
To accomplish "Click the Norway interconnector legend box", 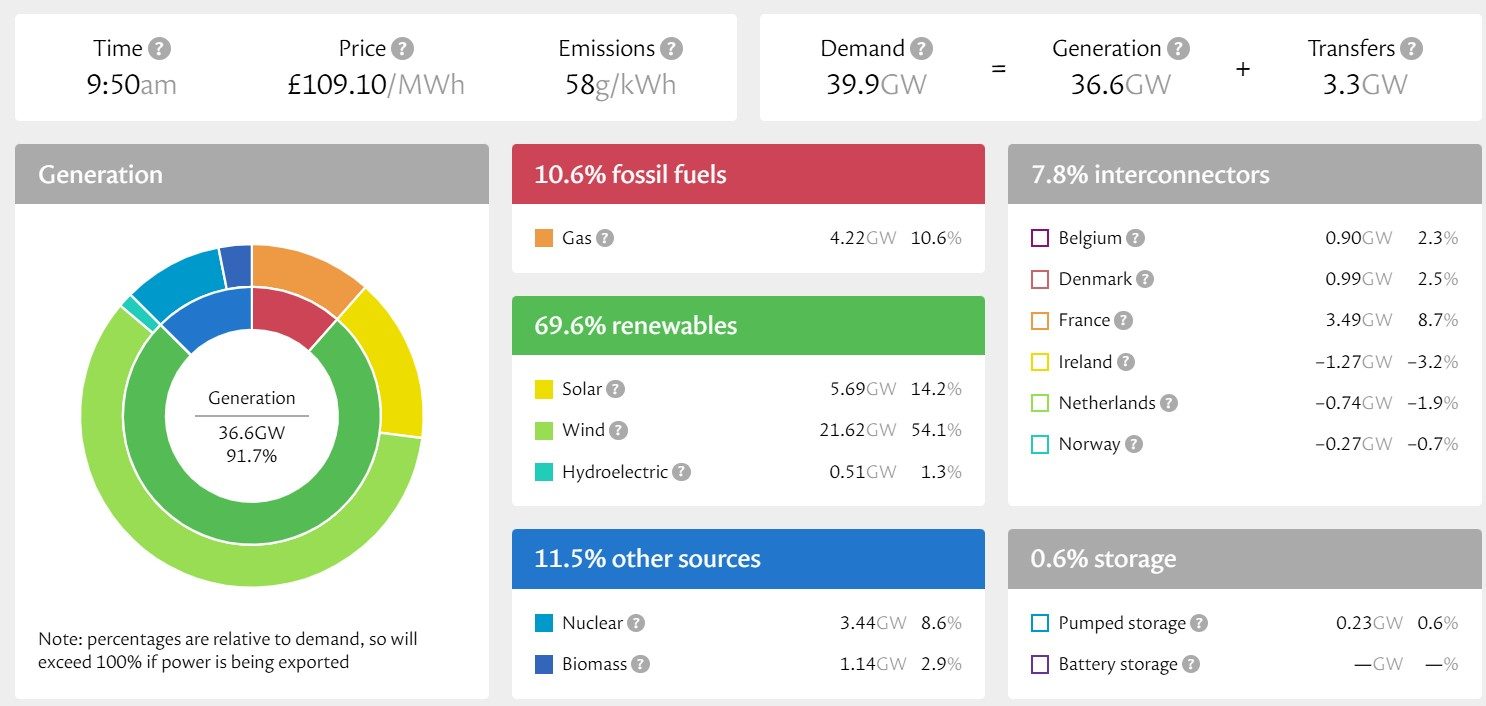I will click(1039, 444).
